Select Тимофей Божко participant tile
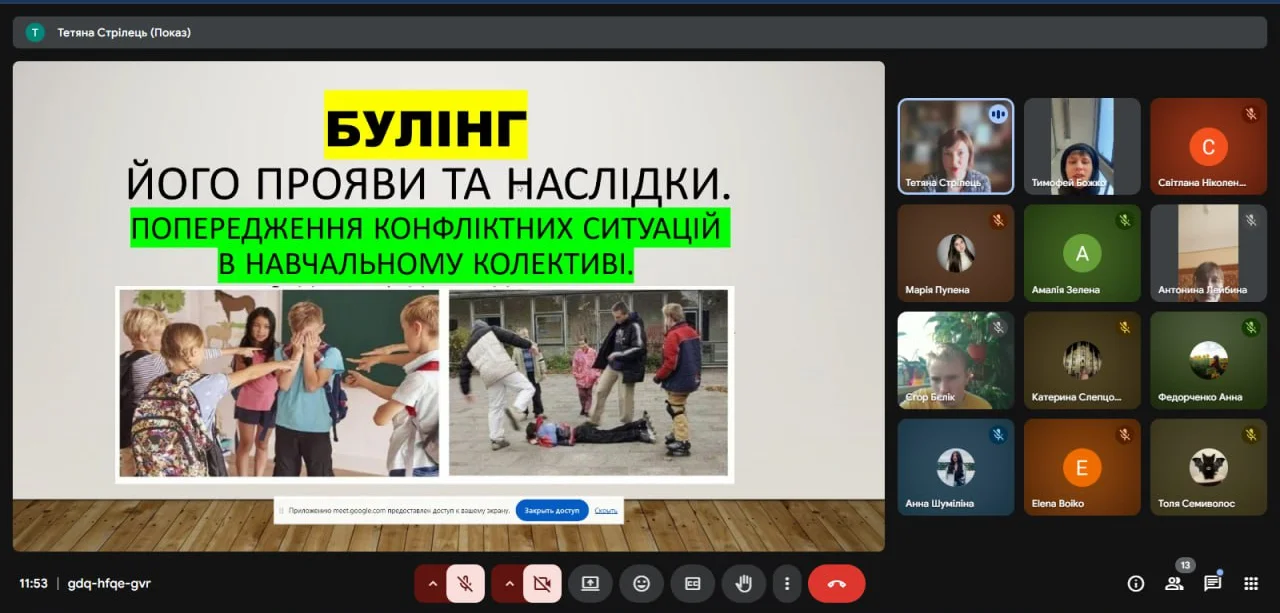Screen dimensions: 1280x613 click(x=1081, y=146)
